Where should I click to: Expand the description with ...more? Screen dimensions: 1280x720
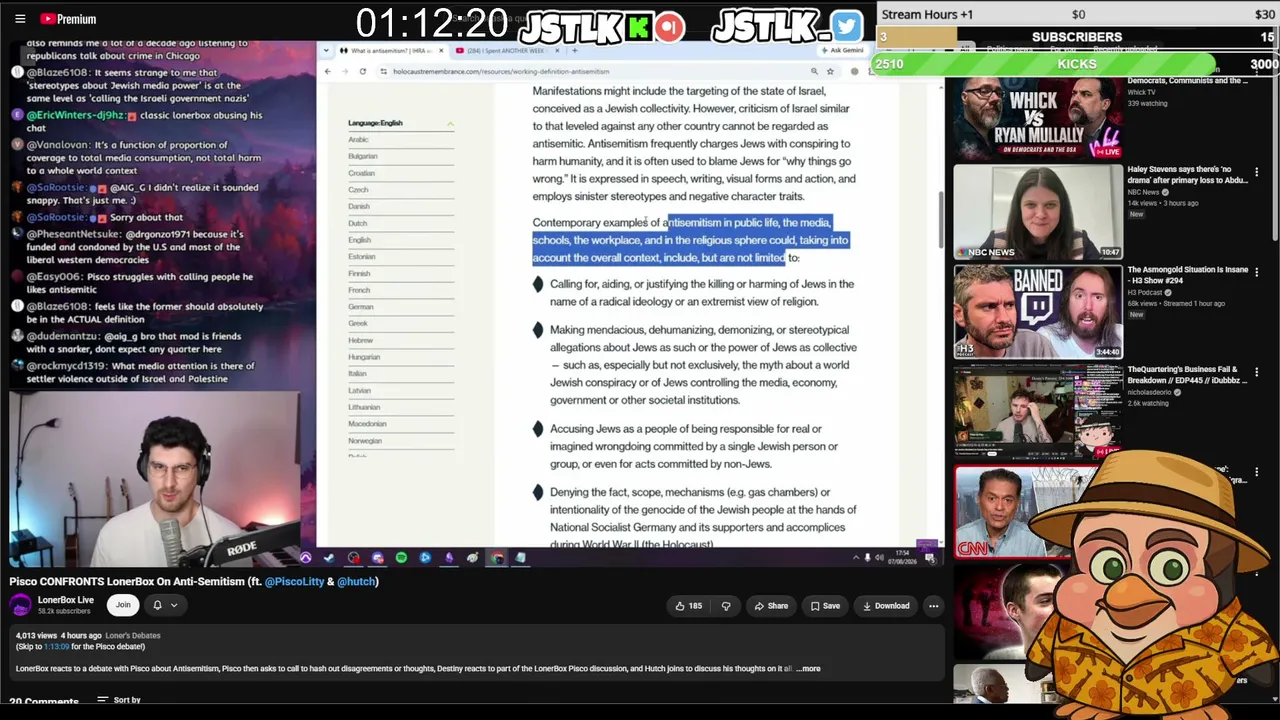[x=808, y=669]
